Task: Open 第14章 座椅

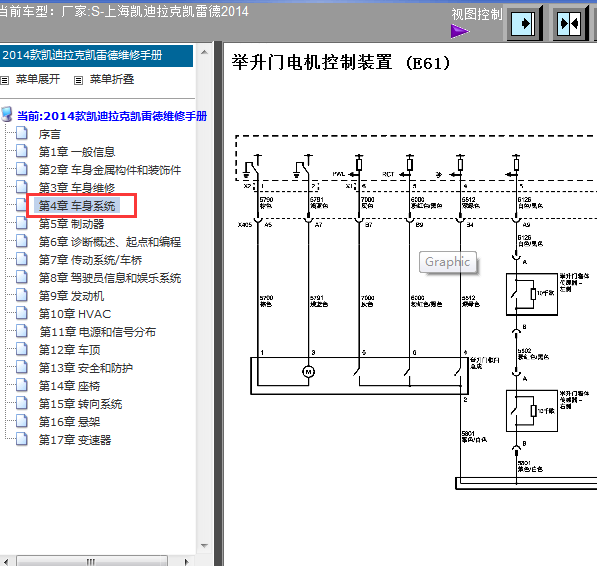Action: point(69,386)
